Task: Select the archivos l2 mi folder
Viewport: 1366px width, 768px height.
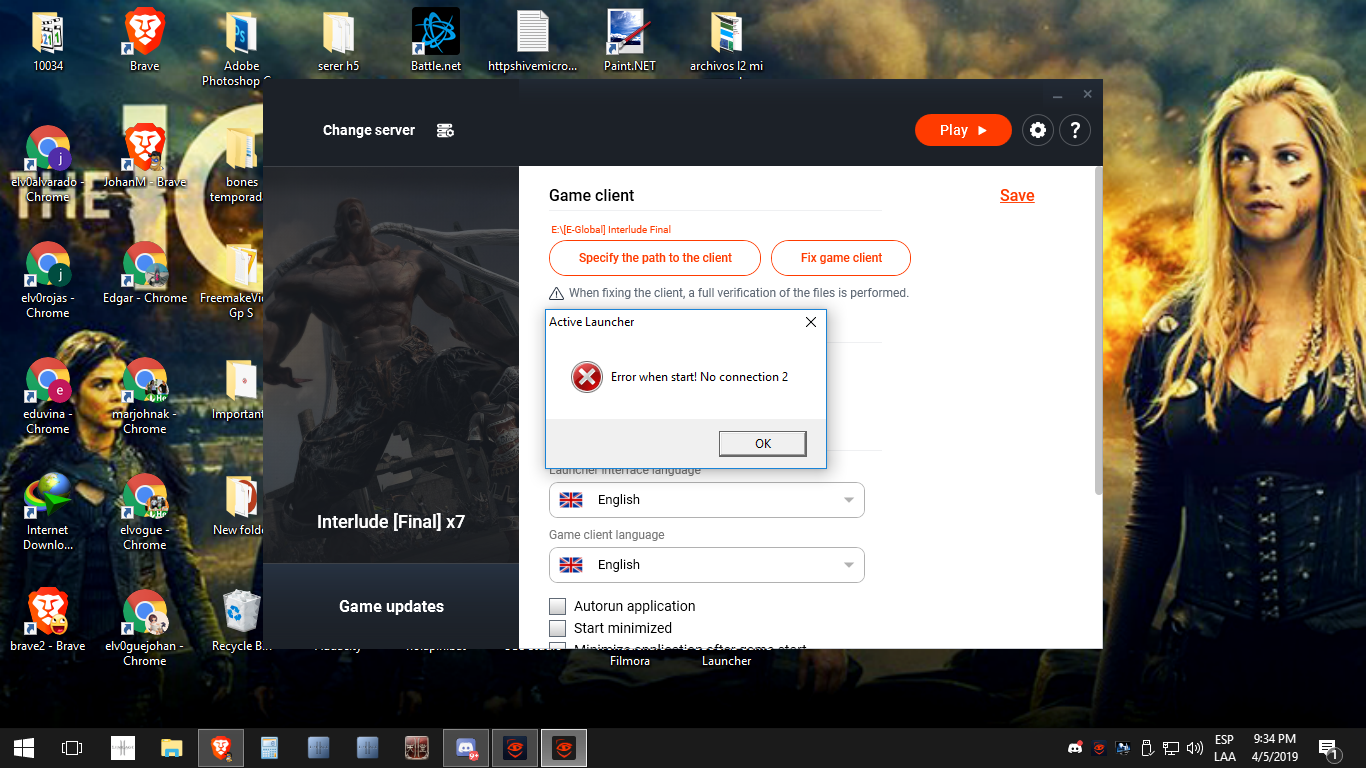Action: (726, 42)
